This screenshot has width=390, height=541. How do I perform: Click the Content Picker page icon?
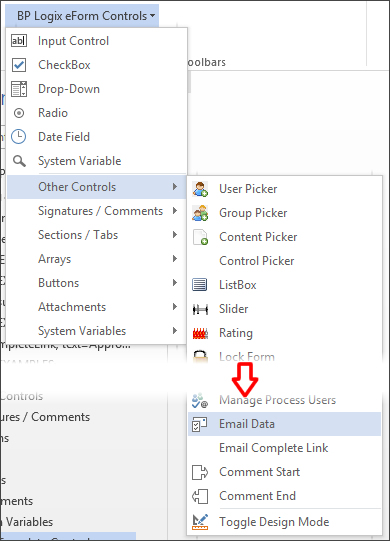click(x=200, y=237)
